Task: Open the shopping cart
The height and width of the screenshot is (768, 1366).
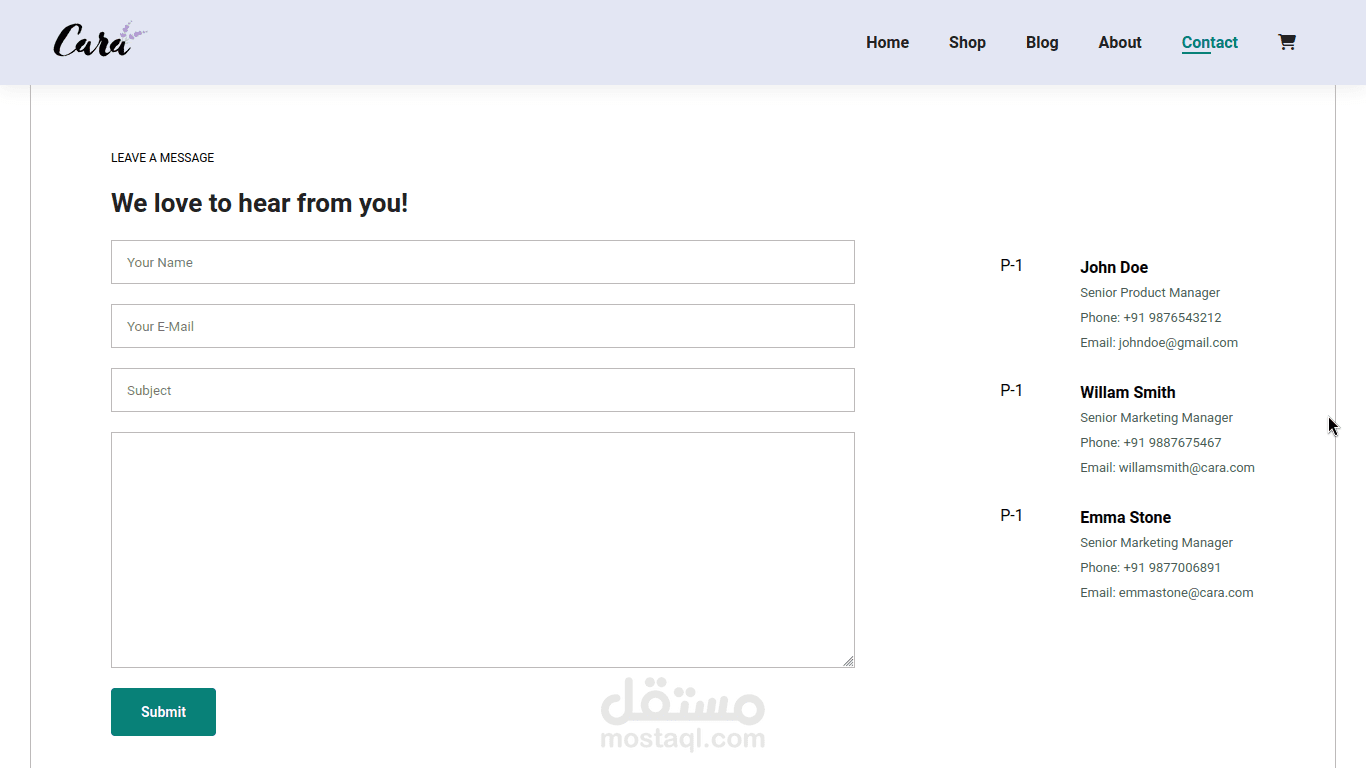Action: pos(1287,42)
